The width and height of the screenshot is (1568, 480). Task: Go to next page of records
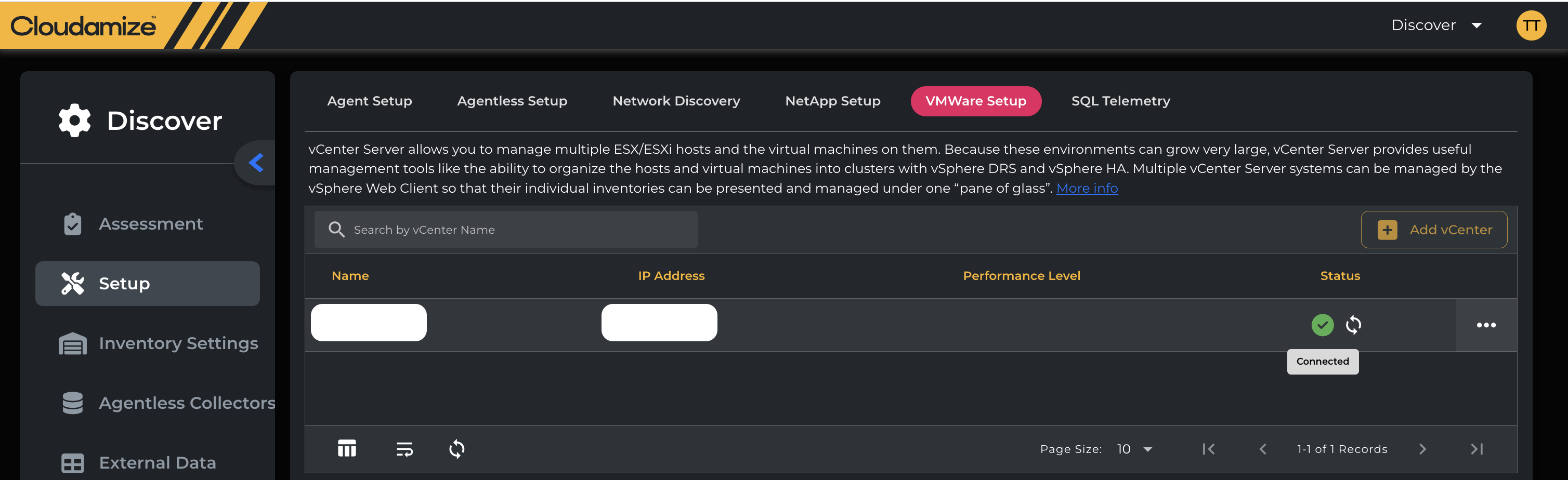coord(1422,449)
